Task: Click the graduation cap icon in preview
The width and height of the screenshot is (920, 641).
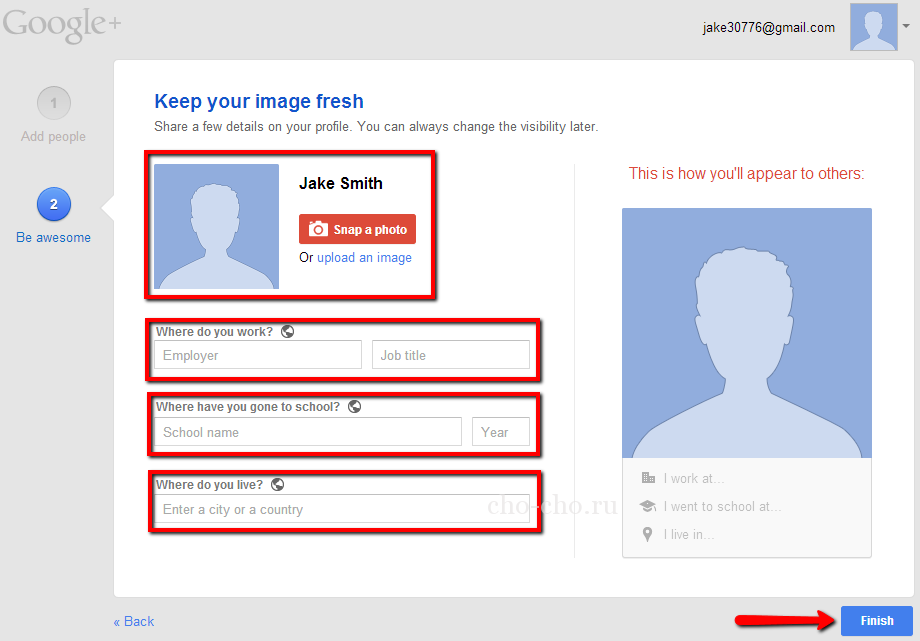Action: 648,506
